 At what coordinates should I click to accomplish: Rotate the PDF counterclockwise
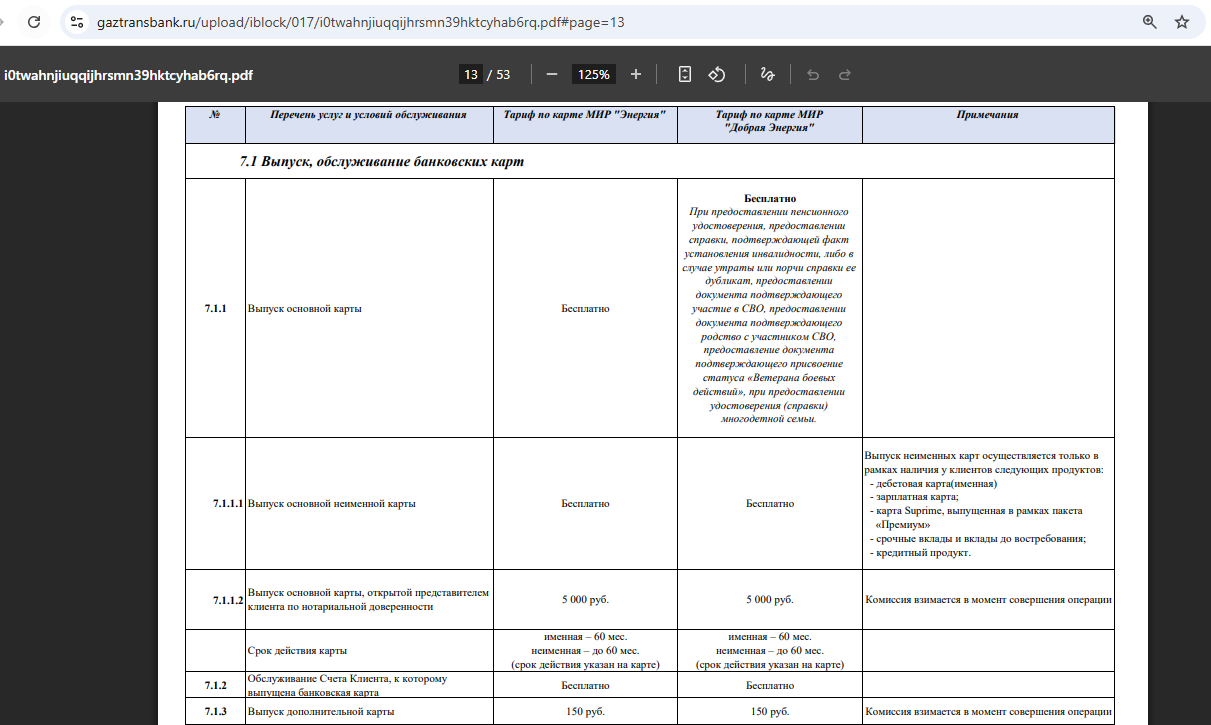tap(717, 74)
